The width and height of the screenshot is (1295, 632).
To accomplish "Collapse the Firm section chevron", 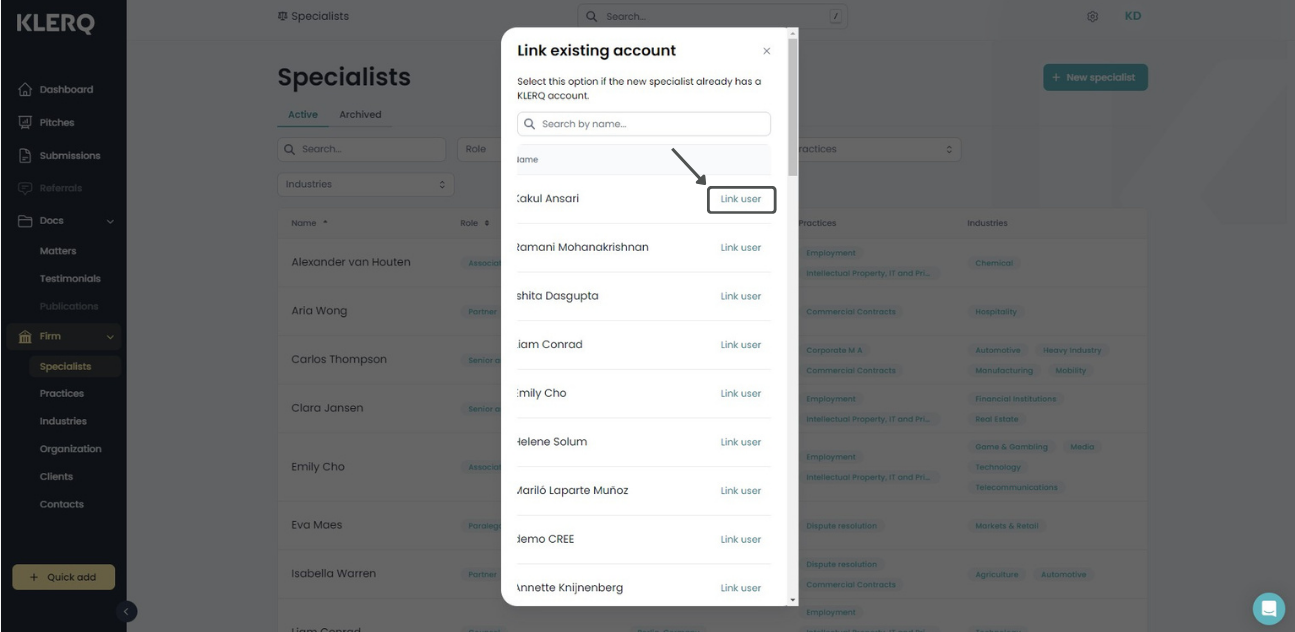I will tap(110, 338).
